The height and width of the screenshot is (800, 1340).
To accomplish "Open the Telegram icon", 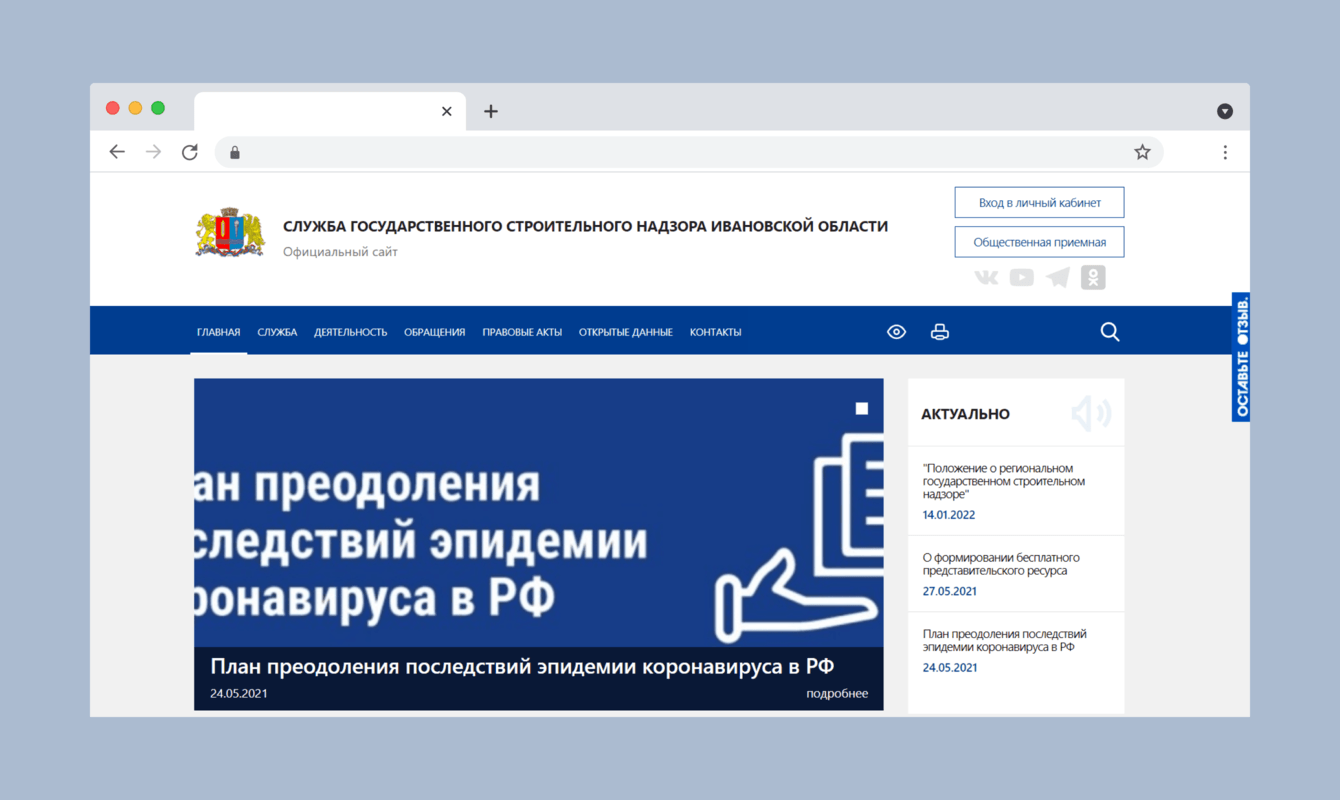I will click(x=1058, y=277).
